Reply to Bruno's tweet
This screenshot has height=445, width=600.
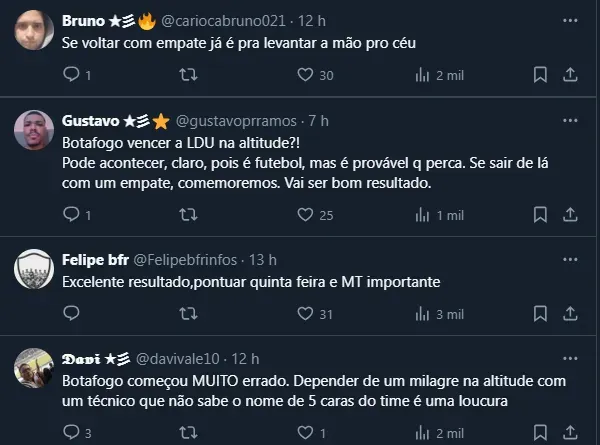(x=70, y=75)
